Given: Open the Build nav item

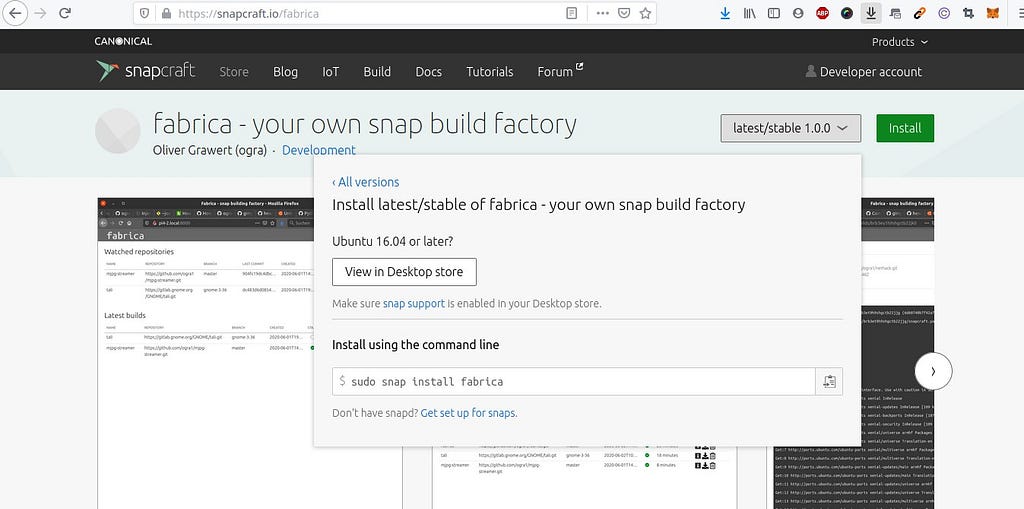Looking at the screenshot, I should click(x=377, y=72).
